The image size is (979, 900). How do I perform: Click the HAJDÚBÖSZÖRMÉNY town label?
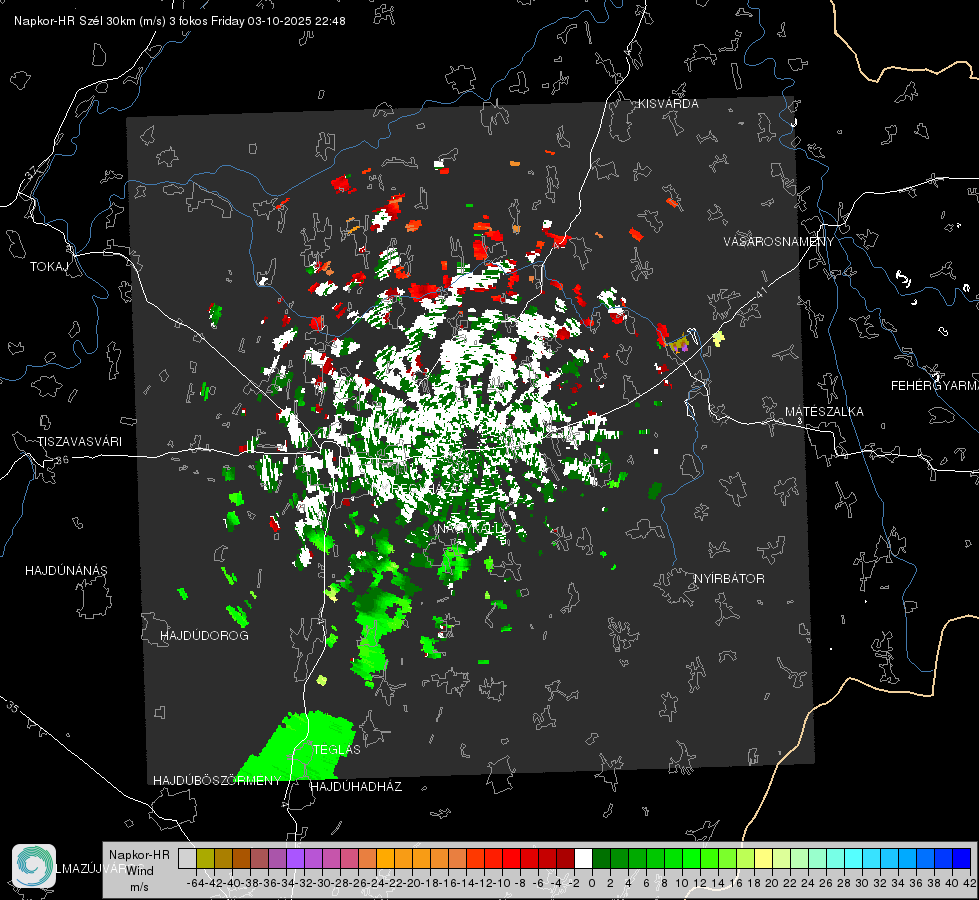pos(217,781)
